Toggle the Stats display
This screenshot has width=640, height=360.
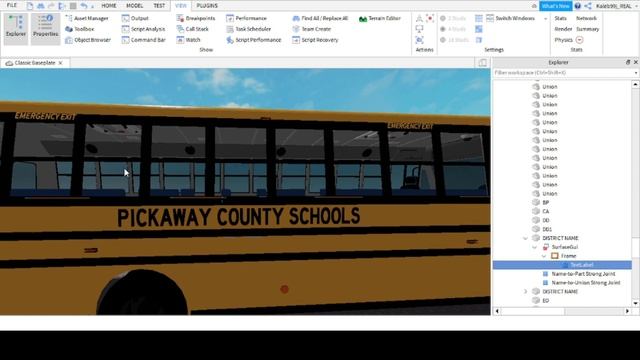pos(560,18)
